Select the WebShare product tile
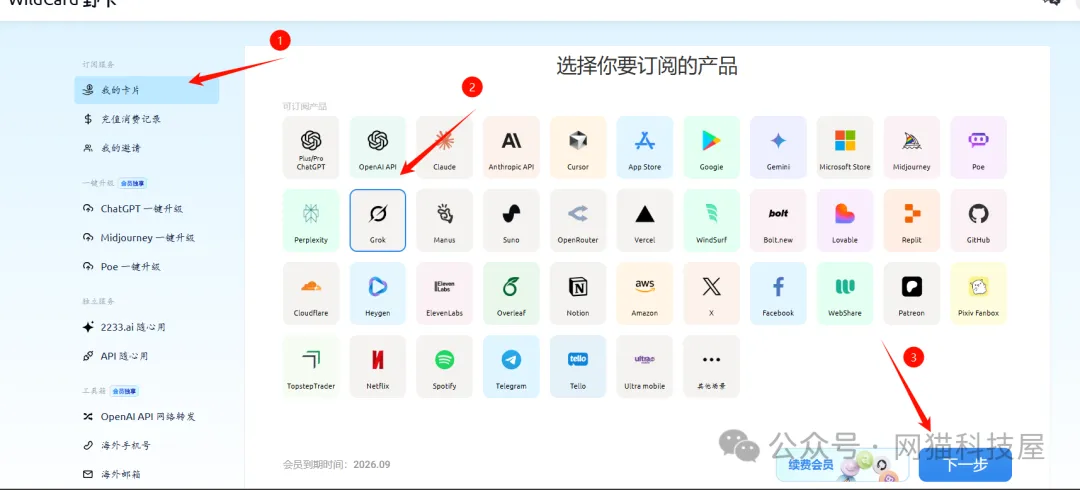 click(845, 294)
